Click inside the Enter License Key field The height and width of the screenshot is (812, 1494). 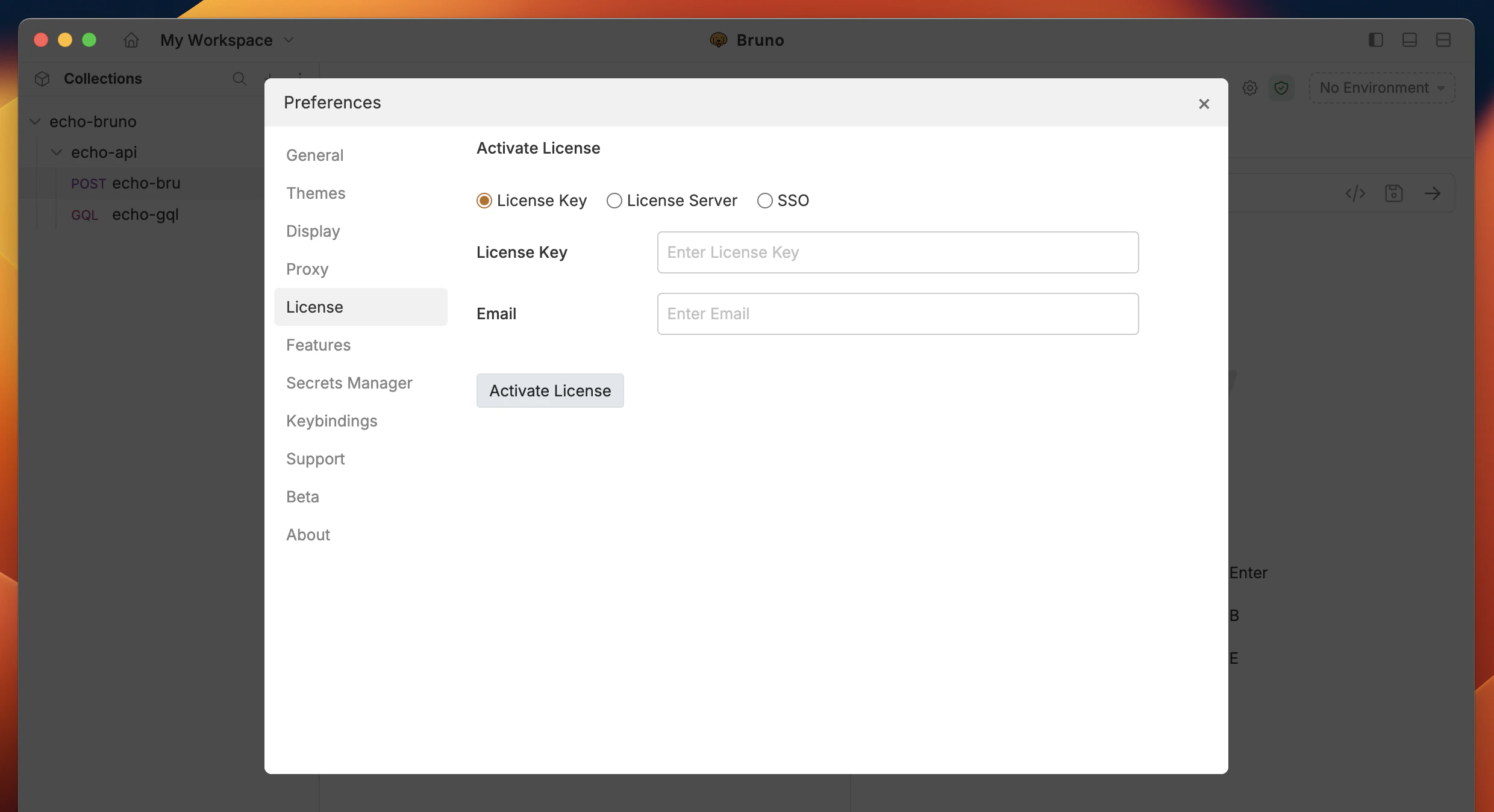click(x=897, y=252)
